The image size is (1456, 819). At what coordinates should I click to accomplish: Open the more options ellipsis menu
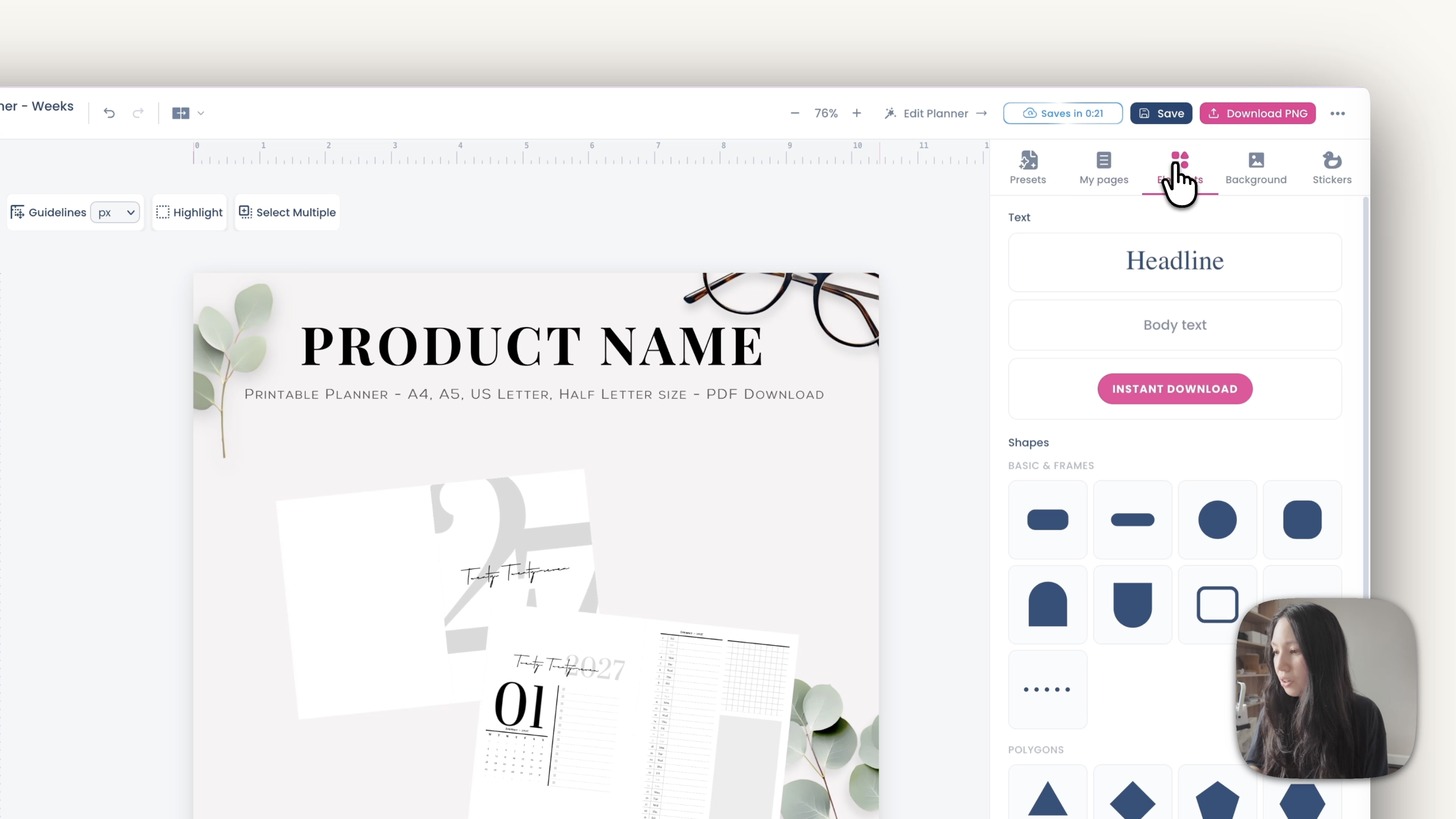[x=1337, y=113]
